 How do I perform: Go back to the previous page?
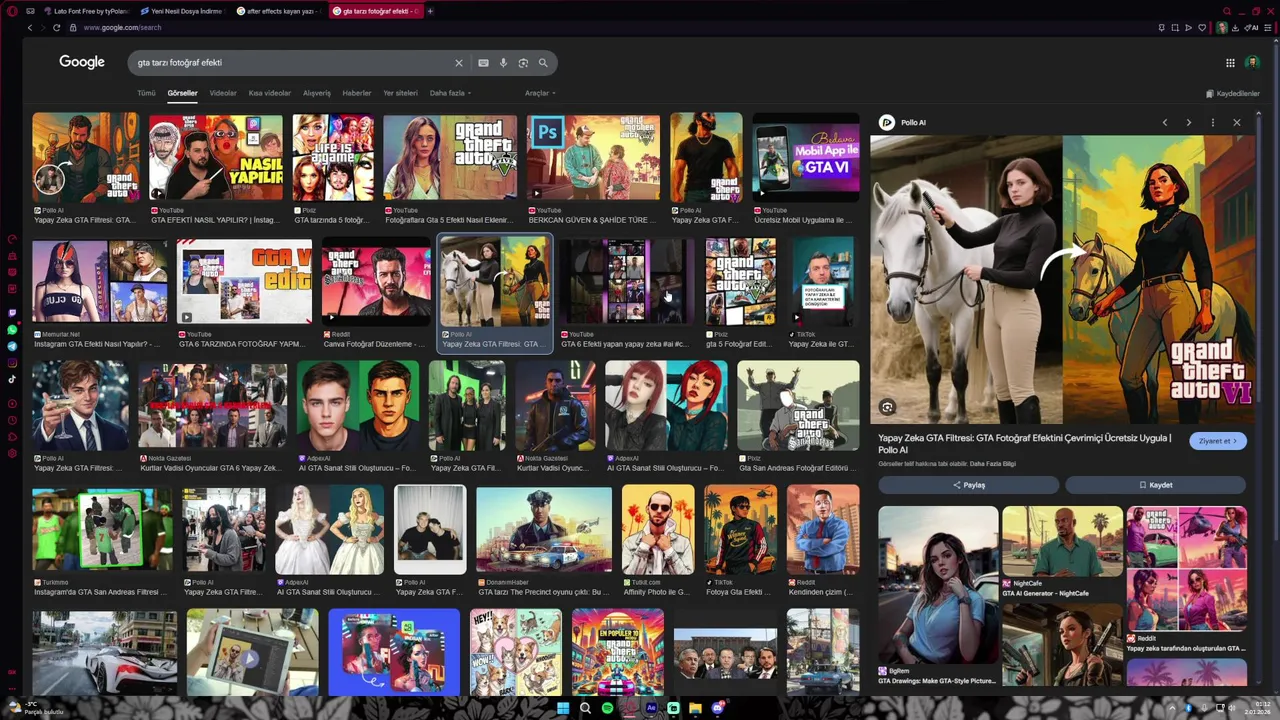pos(30,28)
